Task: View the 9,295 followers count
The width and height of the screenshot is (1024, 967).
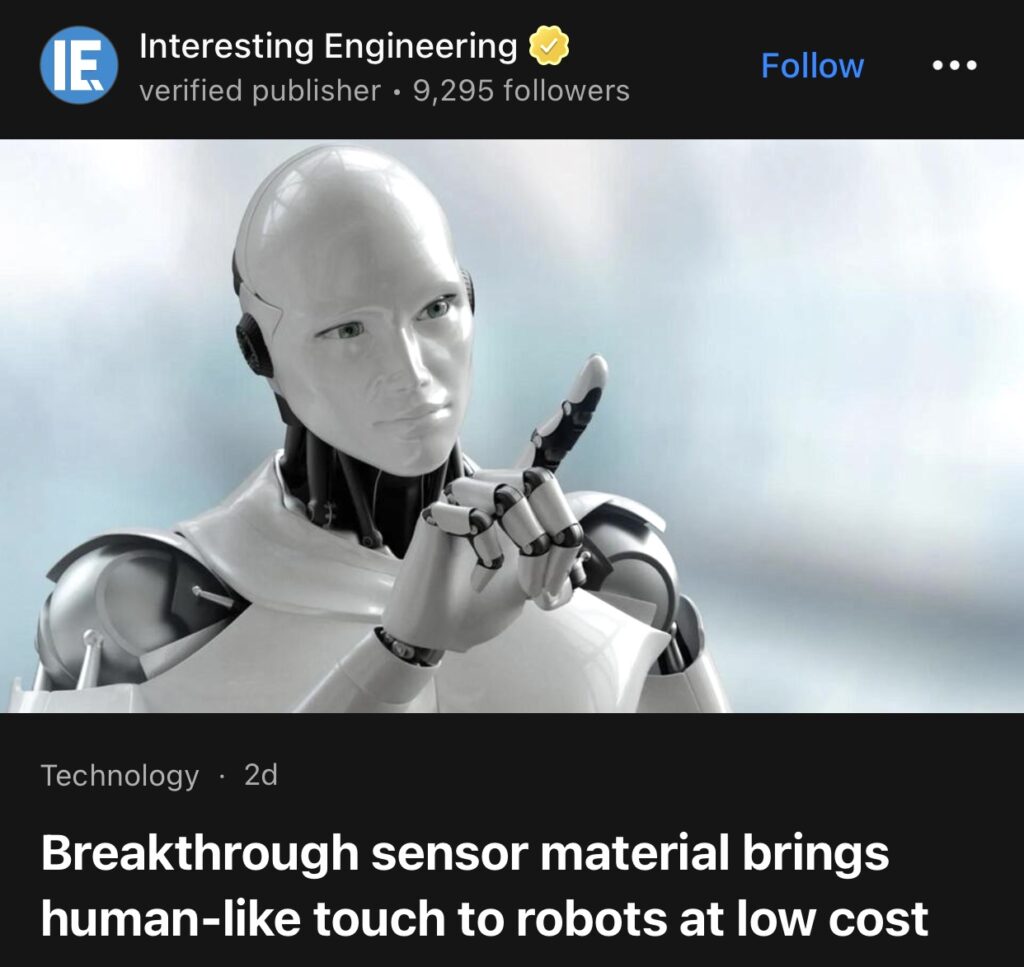Action: 521,91
